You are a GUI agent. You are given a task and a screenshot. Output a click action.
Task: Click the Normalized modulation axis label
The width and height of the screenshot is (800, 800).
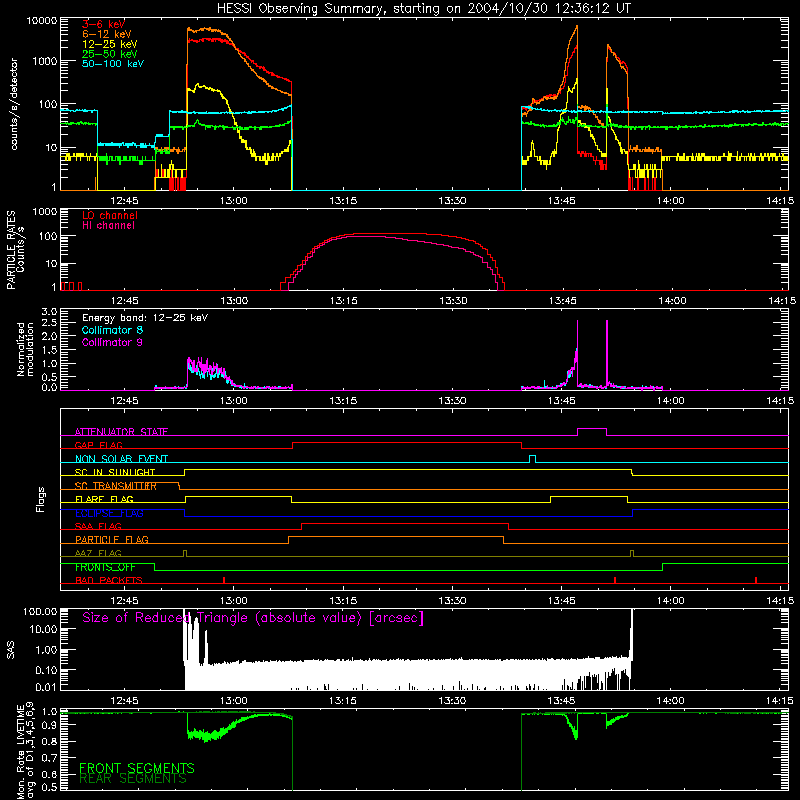click(25, 349)
